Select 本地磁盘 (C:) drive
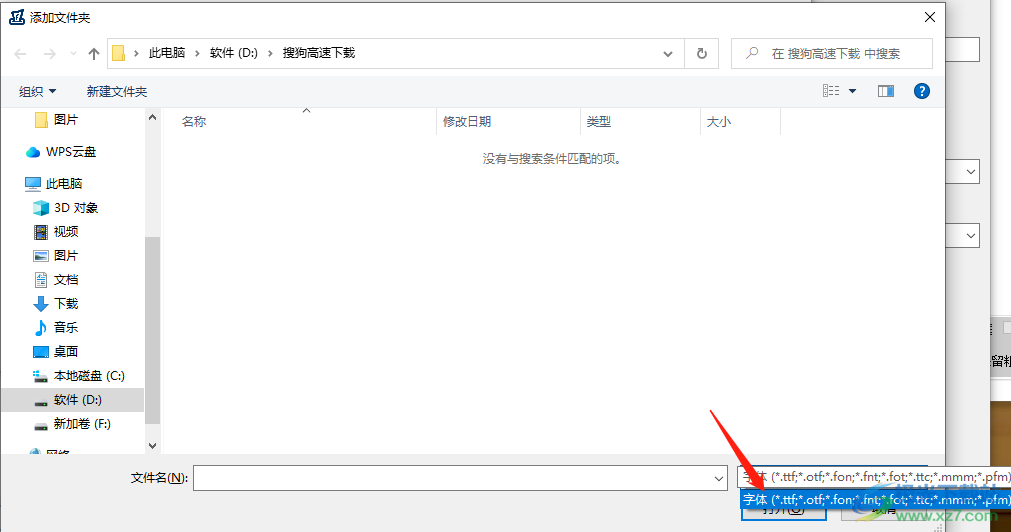Screen dimensions: 1011x532 89,375
